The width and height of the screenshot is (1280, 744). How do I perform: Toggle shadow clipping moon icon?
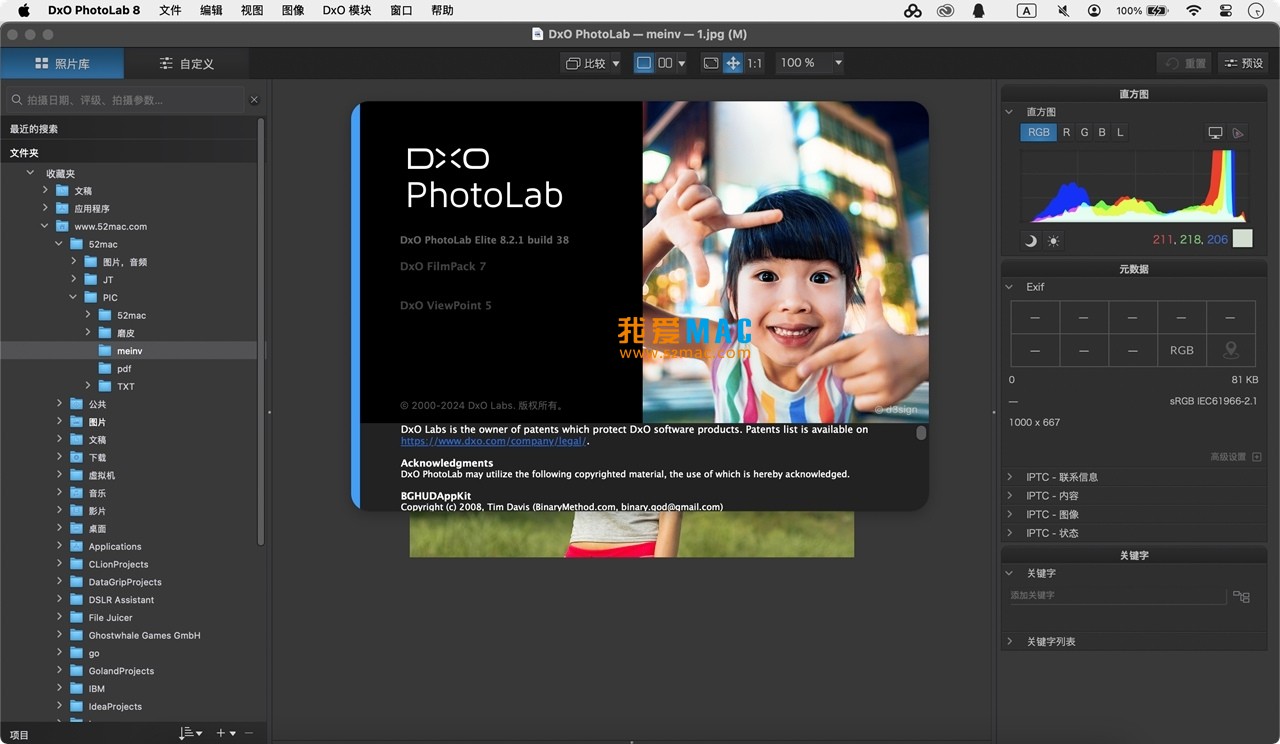tap(1031, 240)
